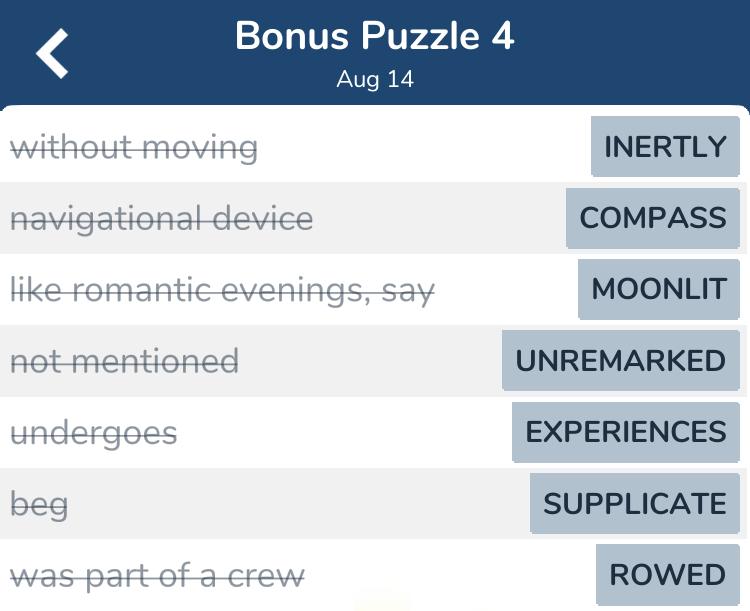The width and height of the screenshot is (750, 611).
Task: Click the 'was part of a crew' clue
Action: 157,576
